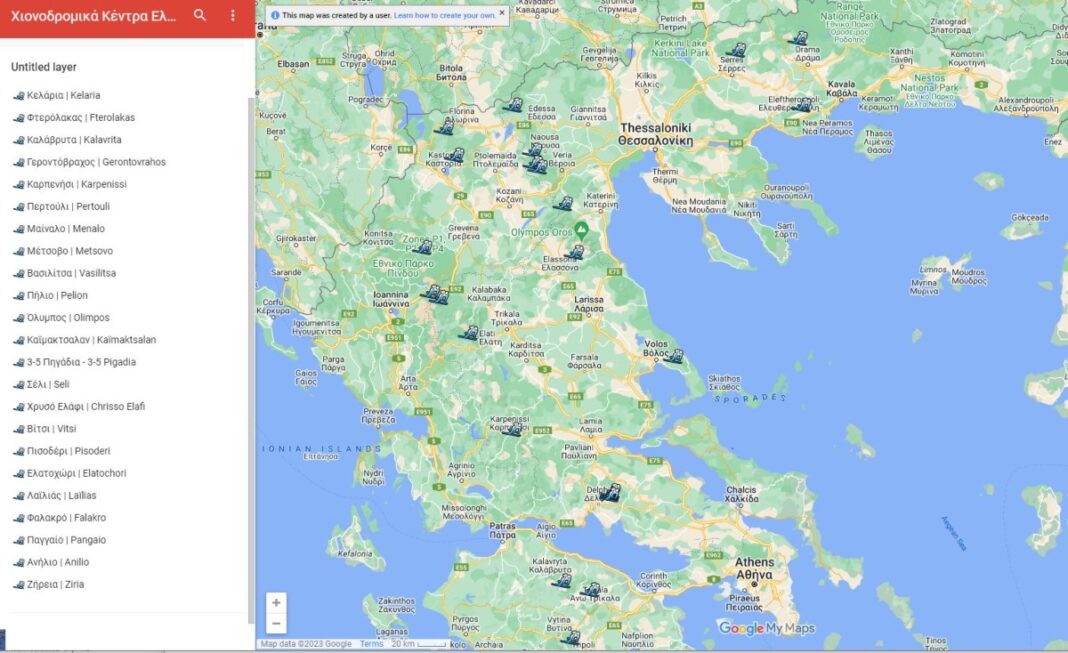Screen dimensions: 1068x653
Task: Open the three-dot overflow menu
Action: [x=232, y=17]
